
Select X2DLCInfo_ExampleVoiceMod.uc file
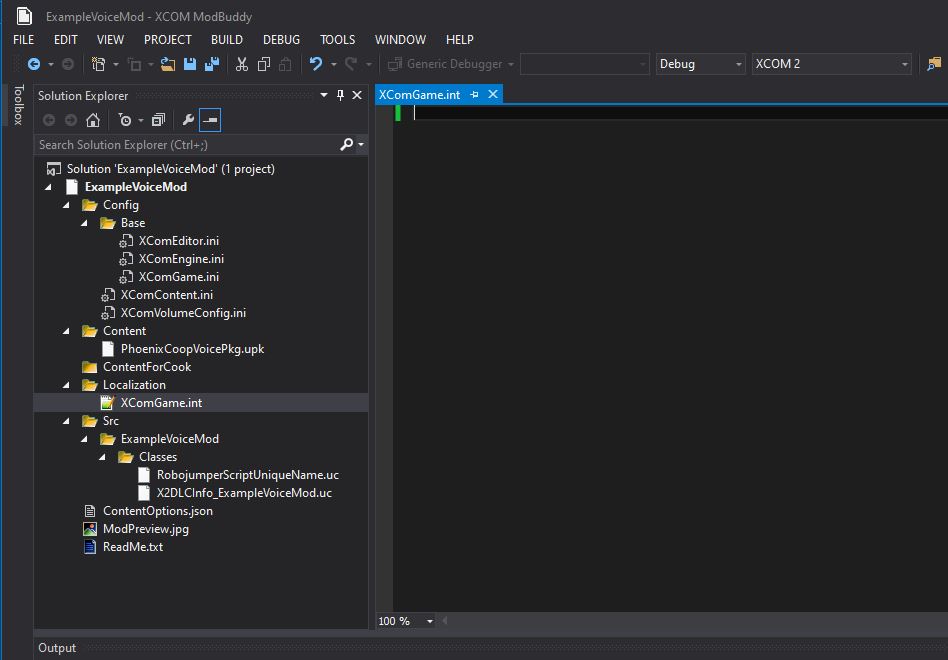click(244, 493)
